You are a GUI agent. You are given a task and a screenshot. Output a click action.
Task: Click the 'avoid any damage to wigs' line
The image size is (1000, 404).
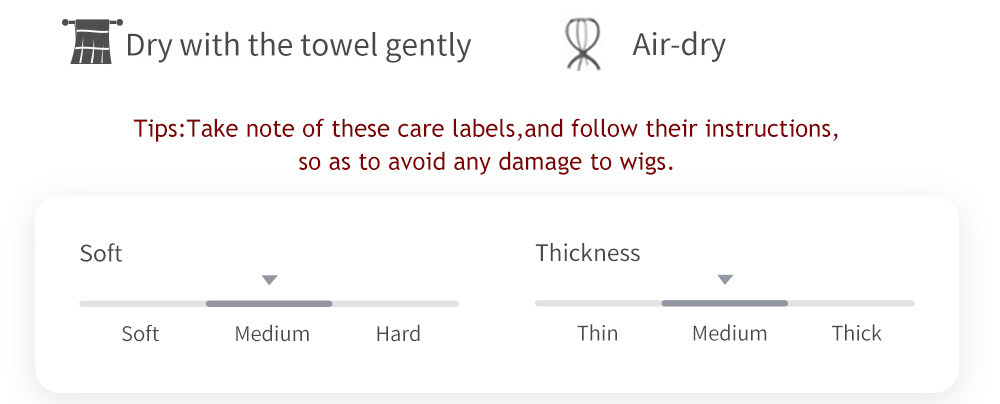tap(486, 162)
